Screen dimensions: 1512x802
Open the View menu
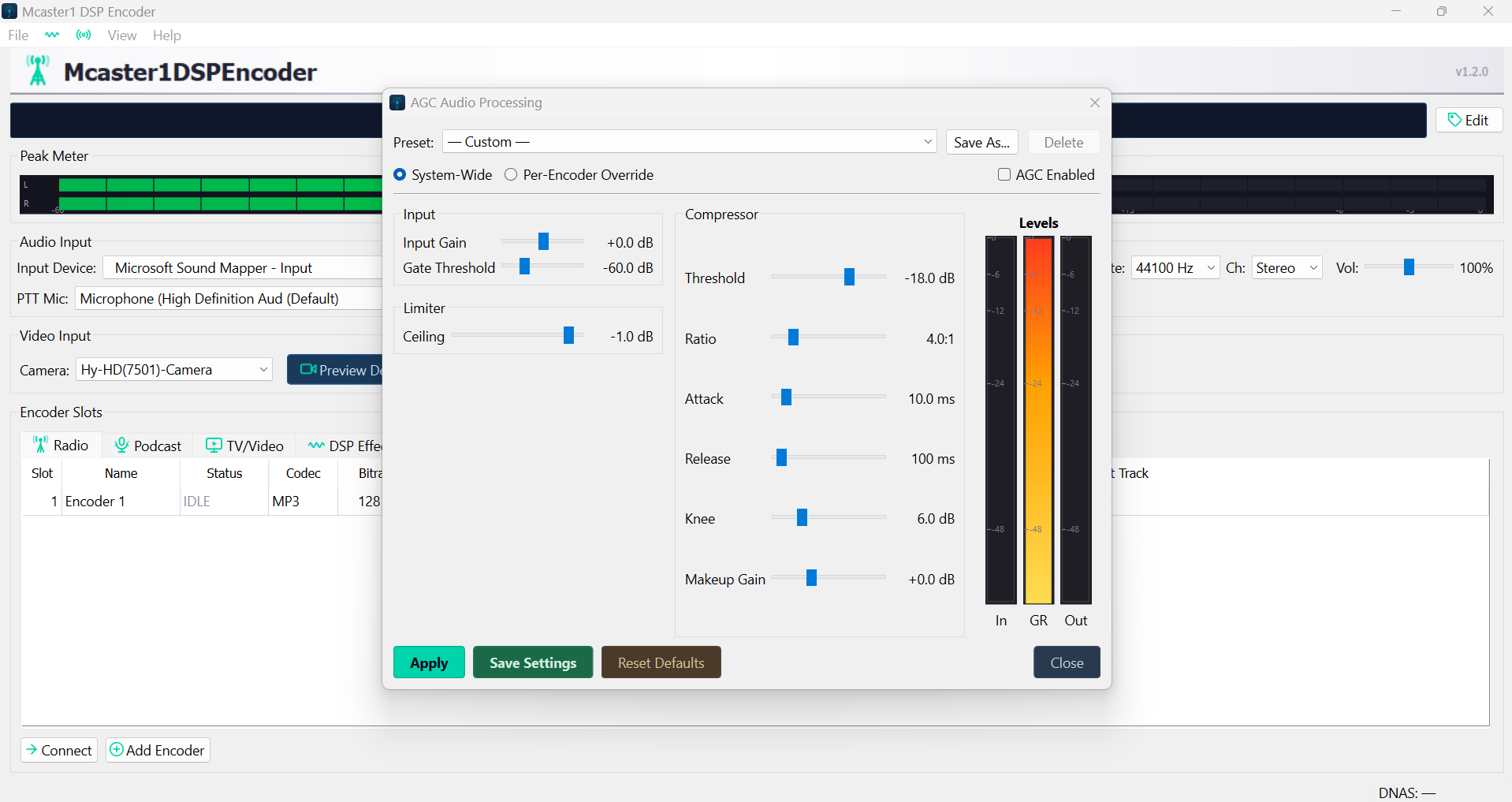(121, 35)
